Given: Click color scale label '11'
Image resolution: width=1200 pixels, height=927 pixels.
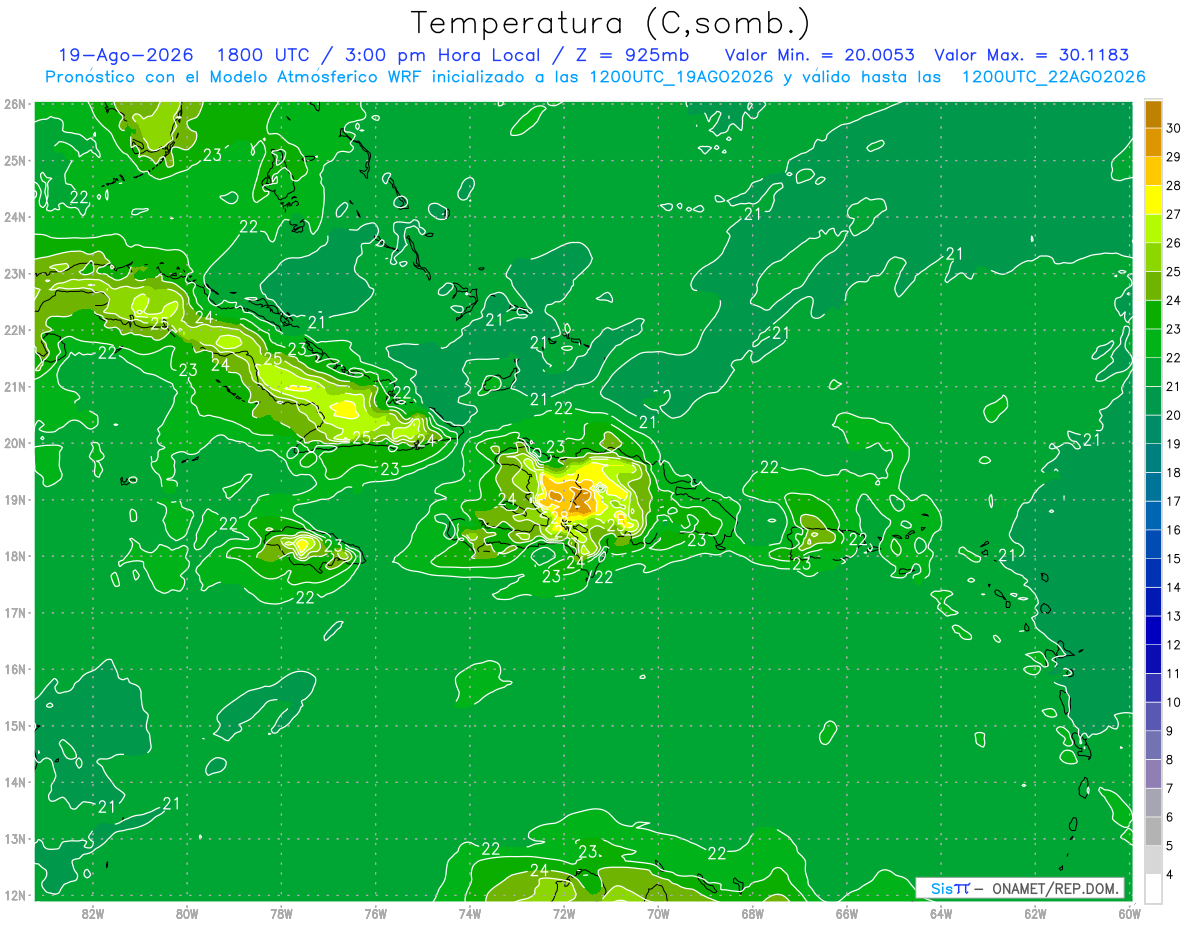Looking at the screenshot, I should coord(1174,673).
